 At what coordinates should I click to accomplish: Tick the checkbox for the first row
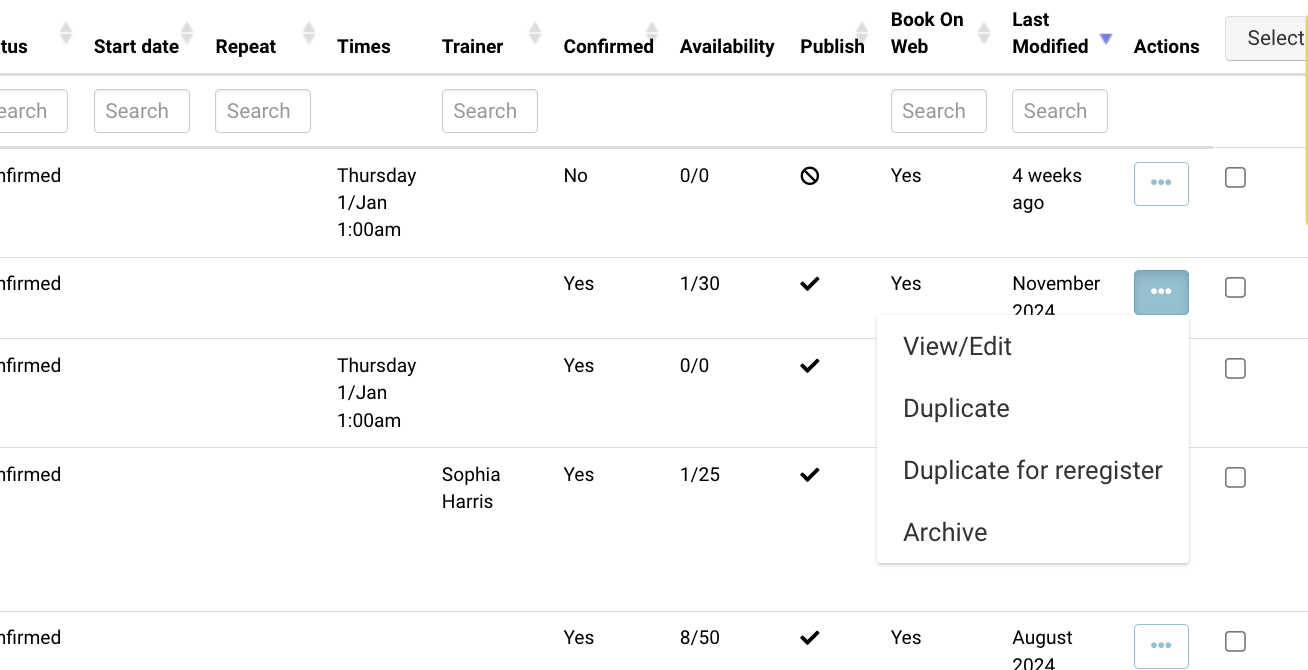[x=1235, y=178]
